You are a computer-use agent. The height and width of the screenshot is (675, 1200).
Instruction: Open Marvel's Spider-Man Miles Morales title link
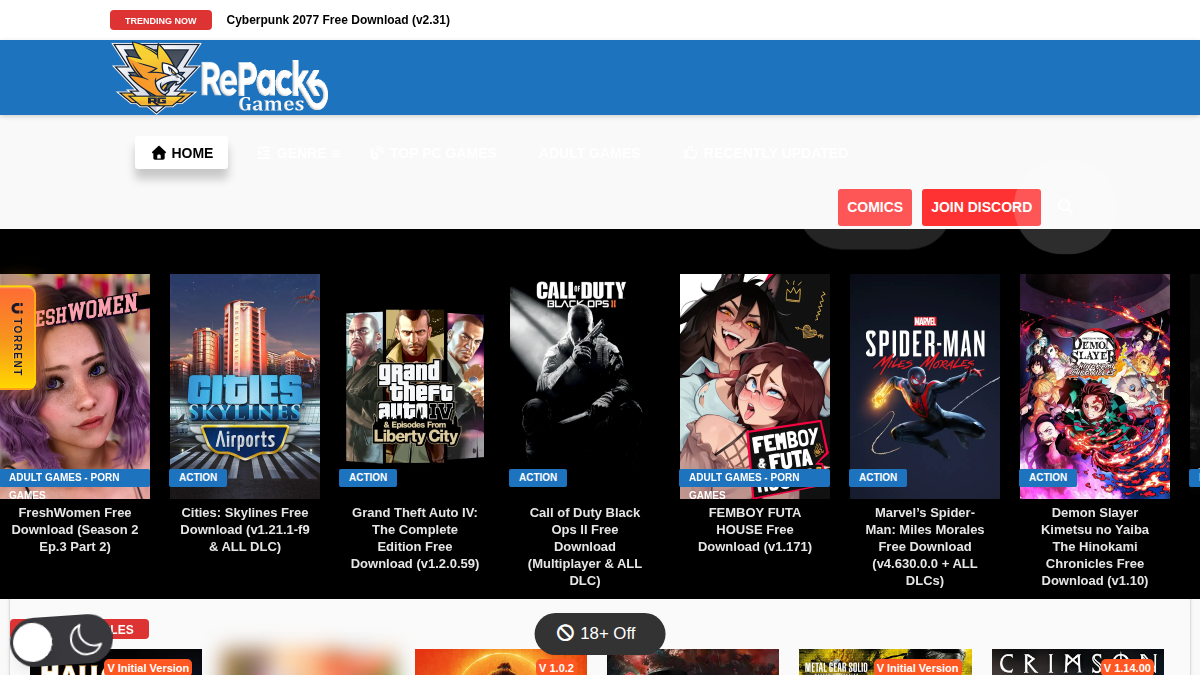coord(925,547)
